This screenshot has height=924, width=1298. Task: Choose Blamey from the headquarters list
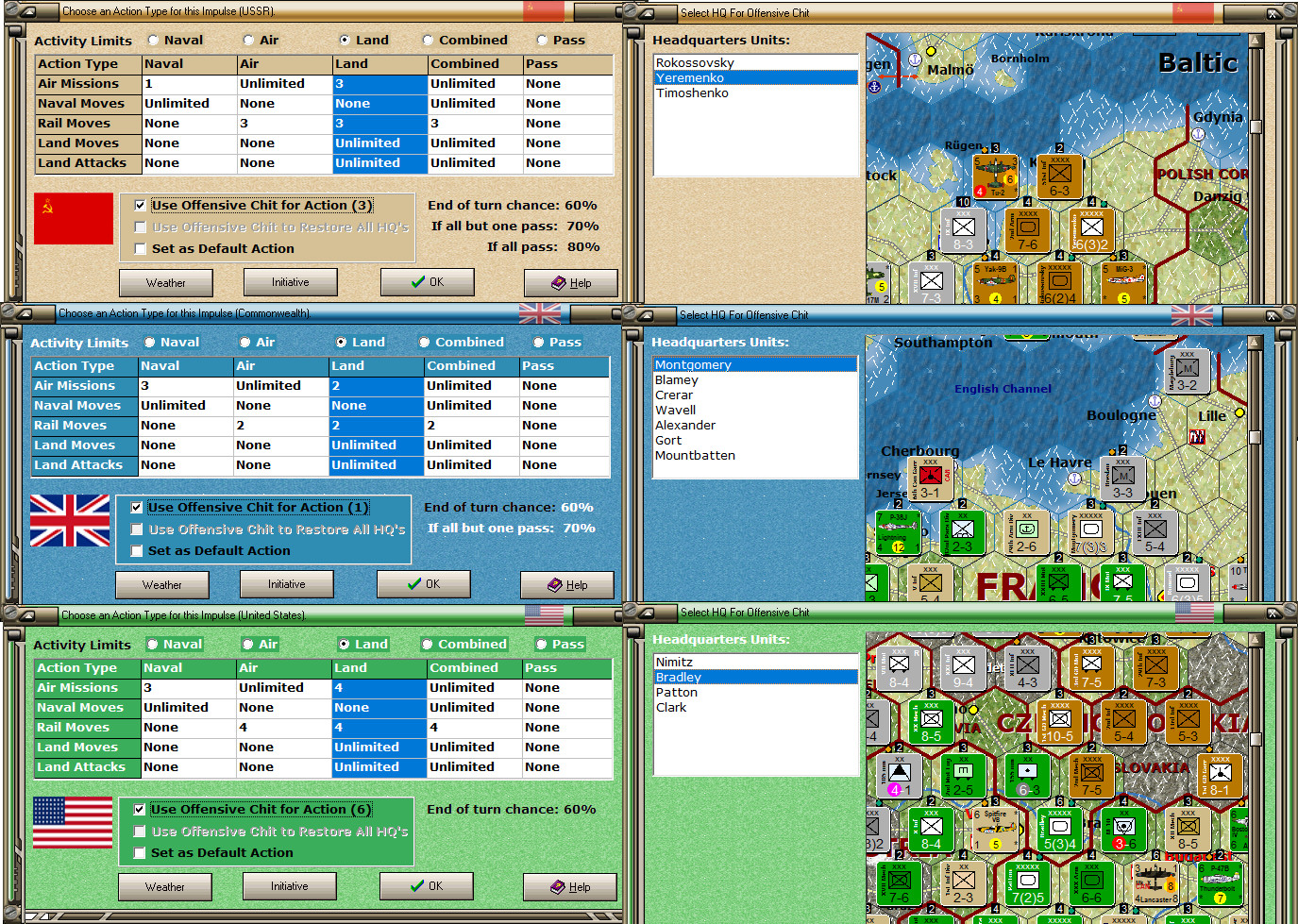[755, 380]
